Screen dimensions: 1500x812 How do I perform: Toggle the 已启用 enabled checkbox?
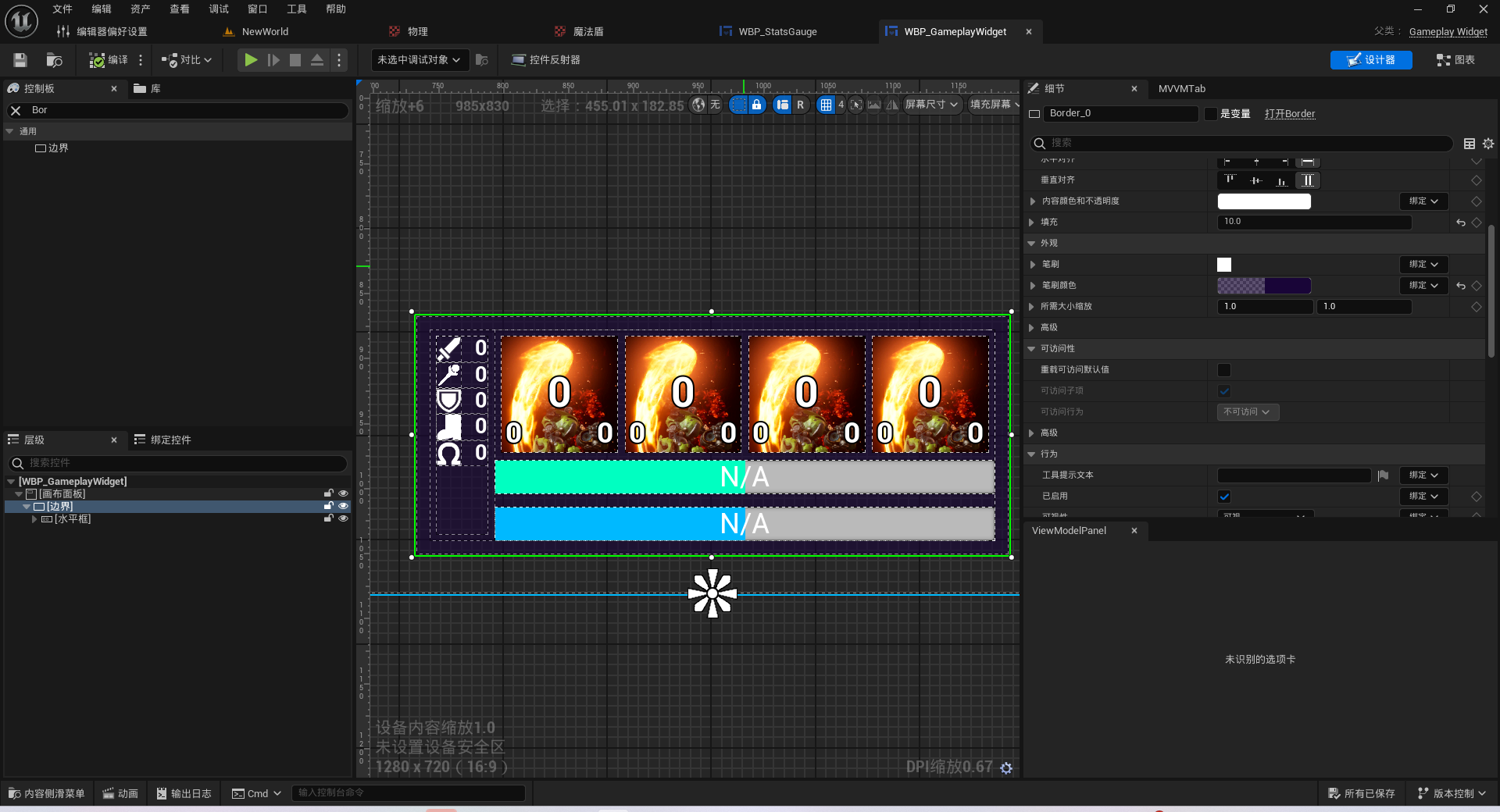tap(1224, 497)
